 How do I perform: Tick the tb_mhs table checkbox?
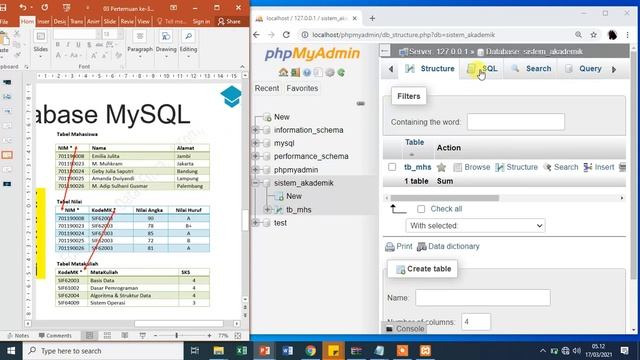point(392,167)
